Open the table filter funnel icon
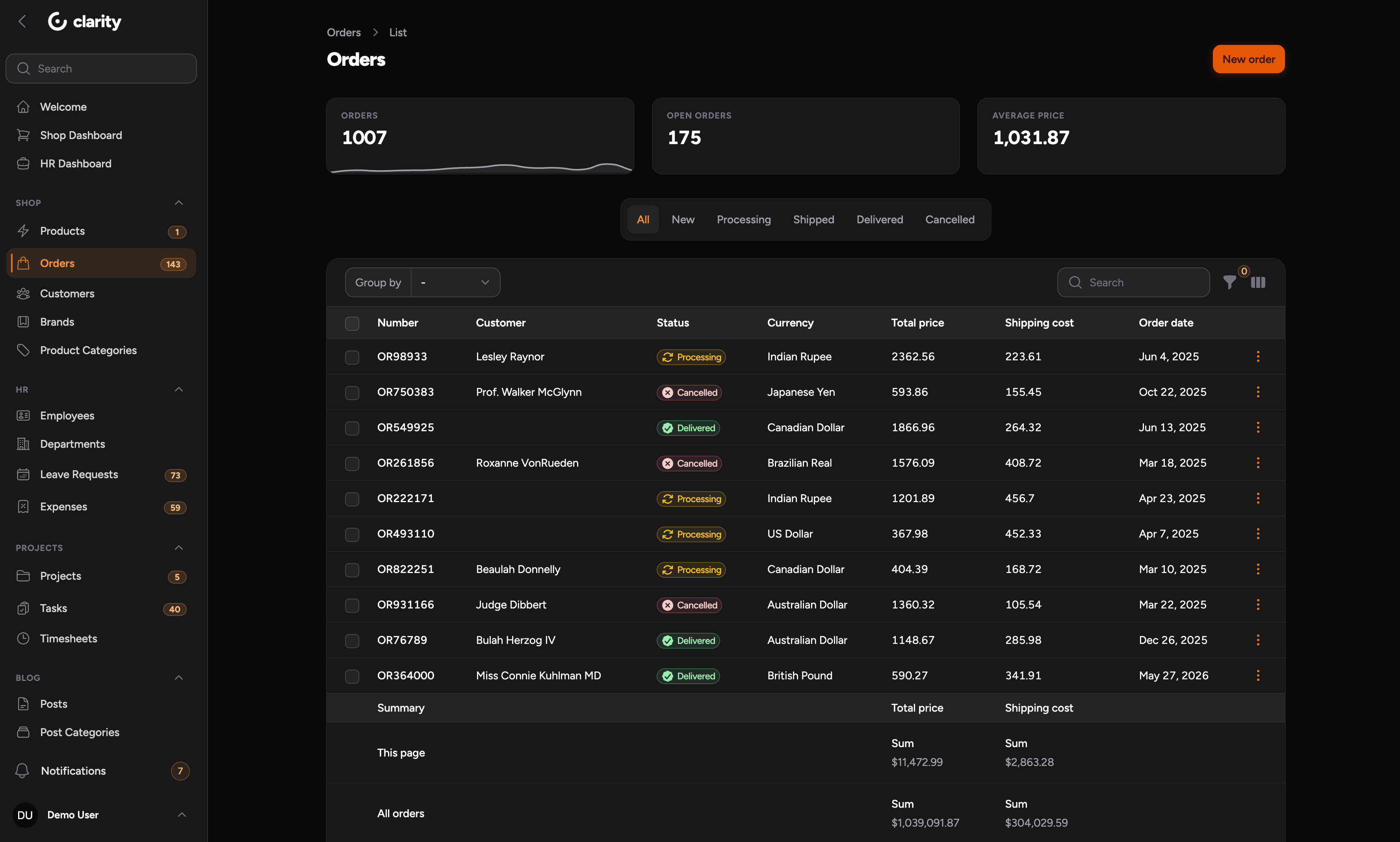The image size is (1400, 842). coord(1229,282)
